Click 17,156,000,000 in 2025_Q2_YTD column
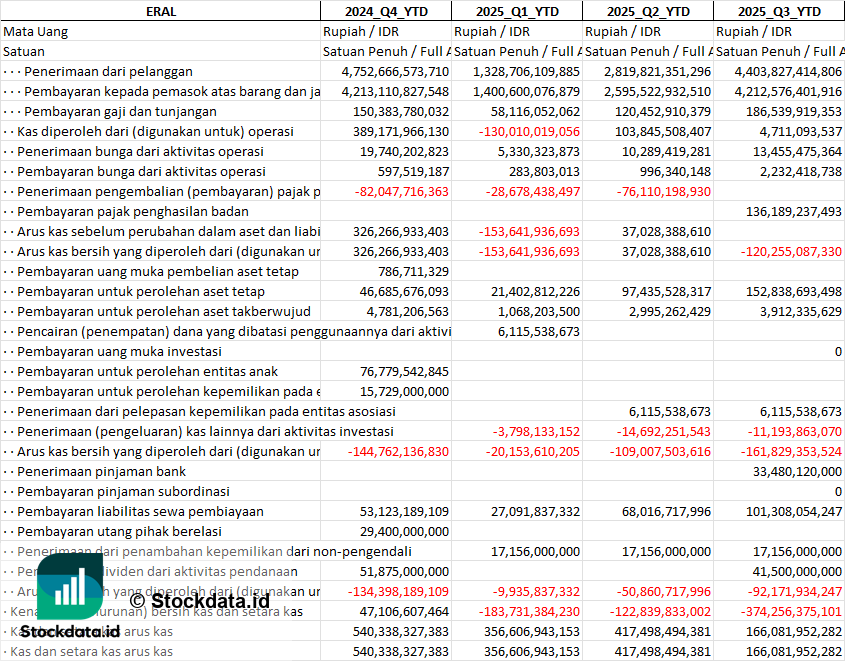The image size is (845, 661). (666, 551)
